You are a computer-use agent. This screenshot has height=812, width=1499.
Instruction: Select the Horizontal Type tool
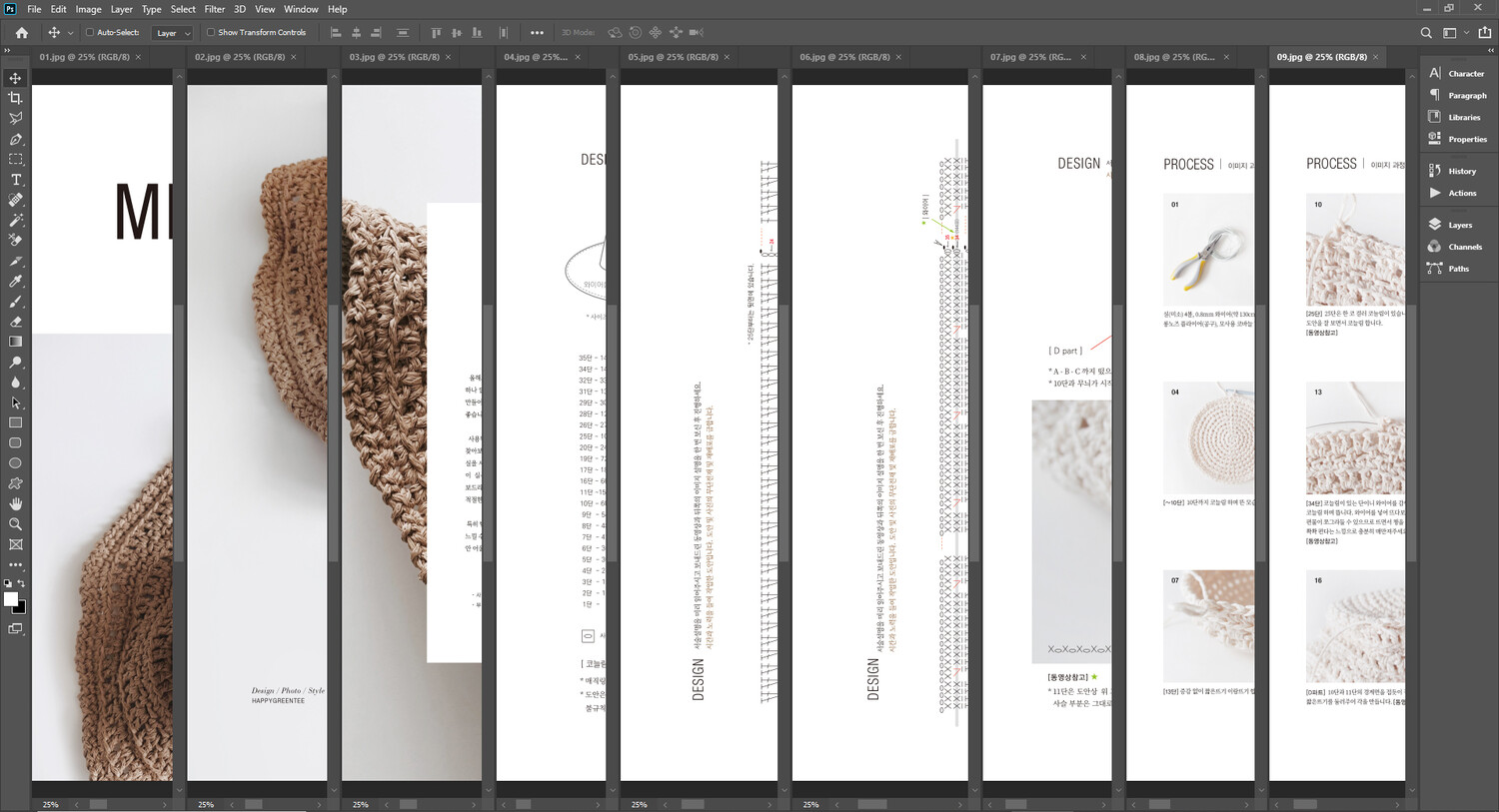coord(15,180)
